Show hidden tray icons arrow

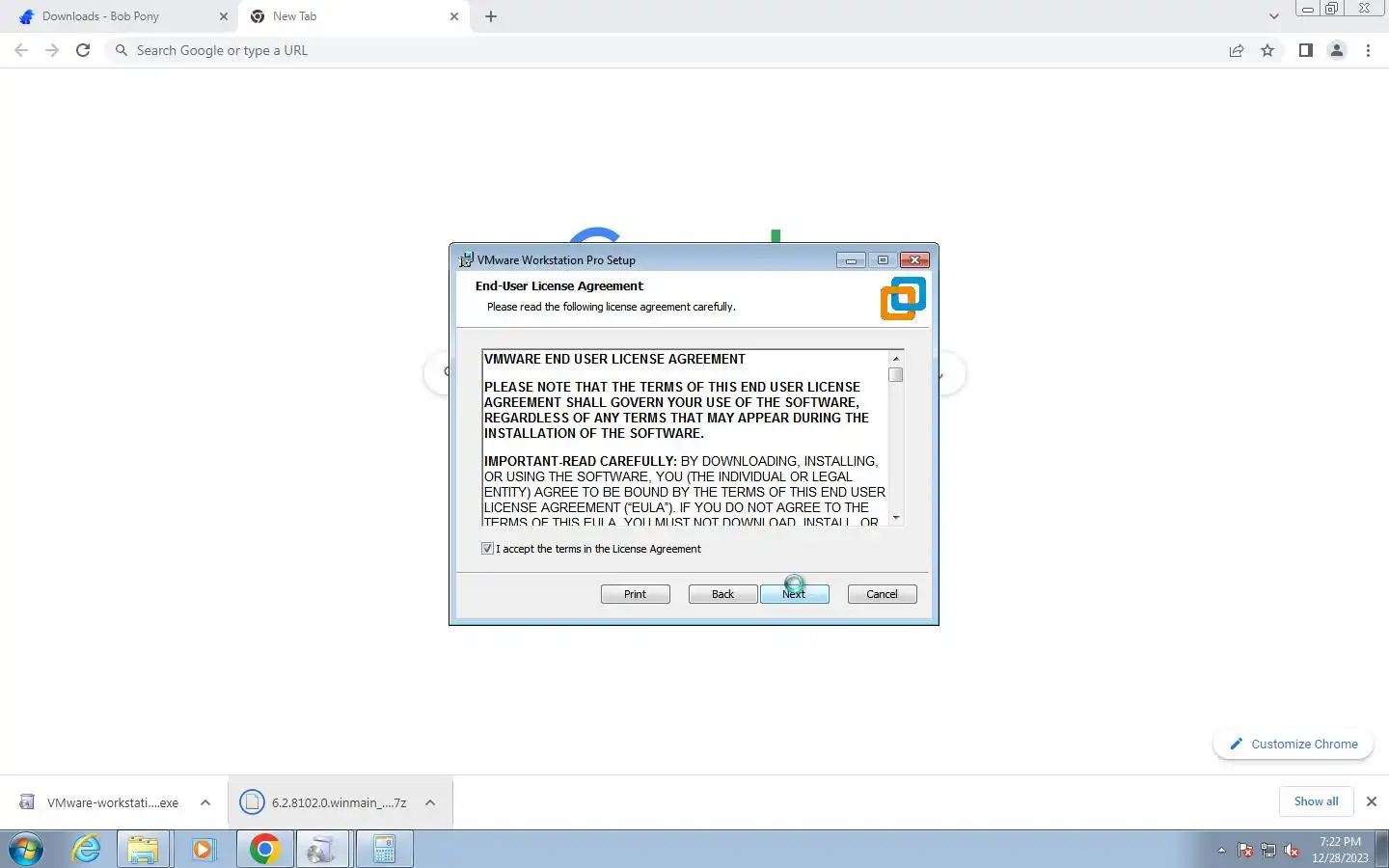(1221, 850)
